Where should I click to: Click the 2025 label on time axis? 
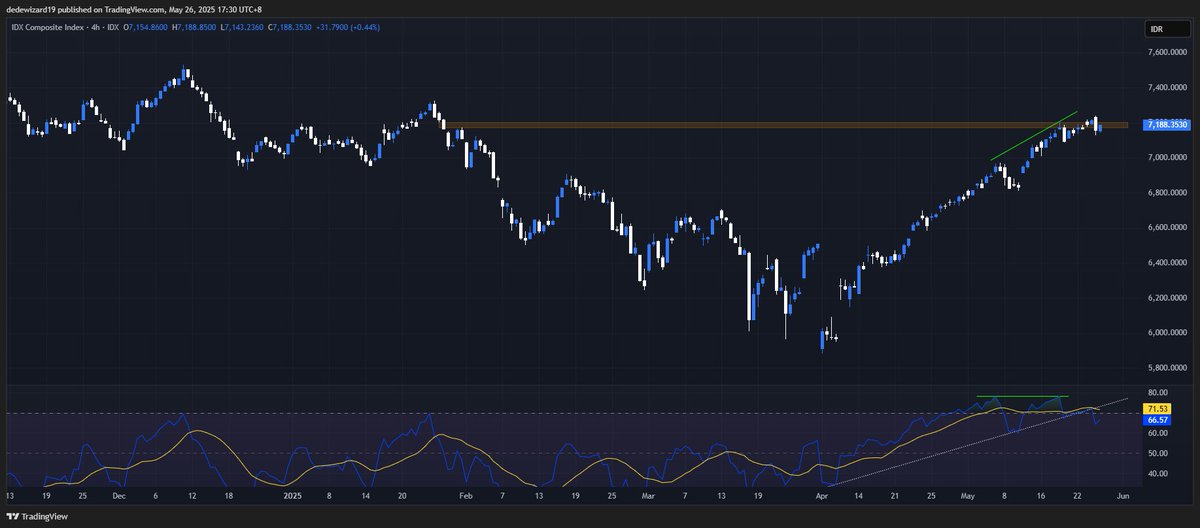click(x=292, y=495)
